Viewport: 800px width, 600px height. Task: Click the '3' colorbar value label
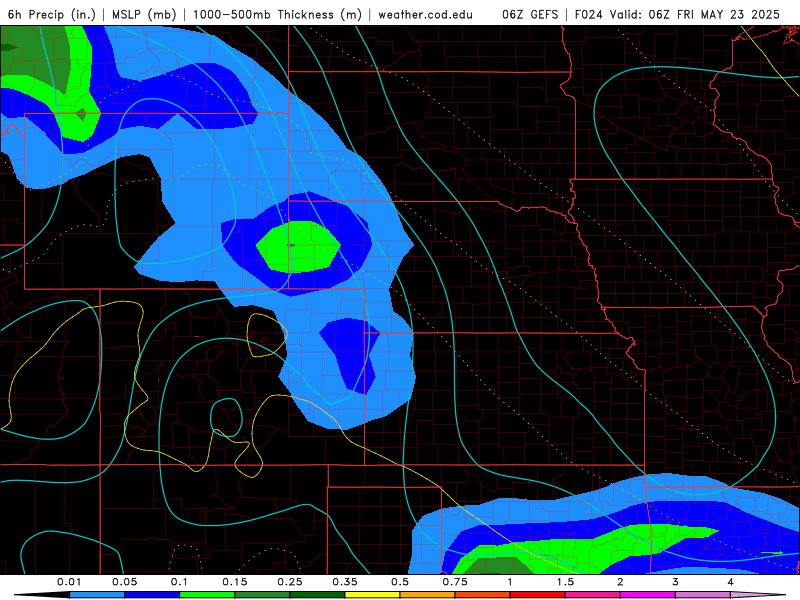pyautogui.click(x=676, y=582)
